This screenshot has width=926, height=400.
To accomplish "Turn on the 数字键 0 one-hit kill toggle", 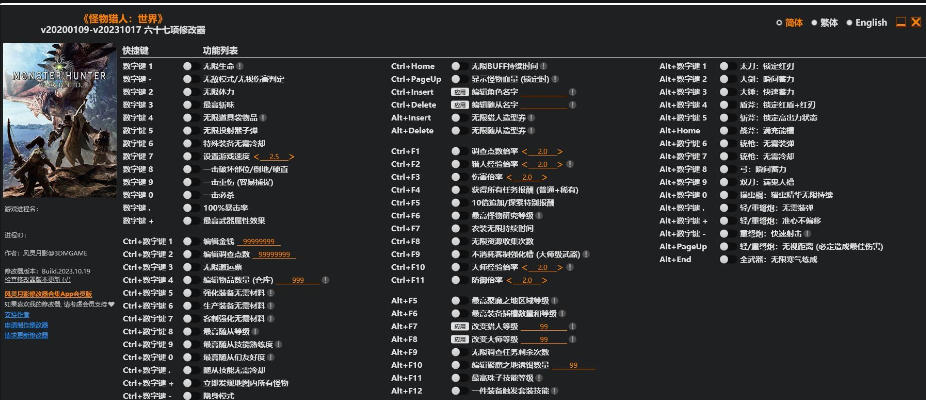I will click(189, 195).
